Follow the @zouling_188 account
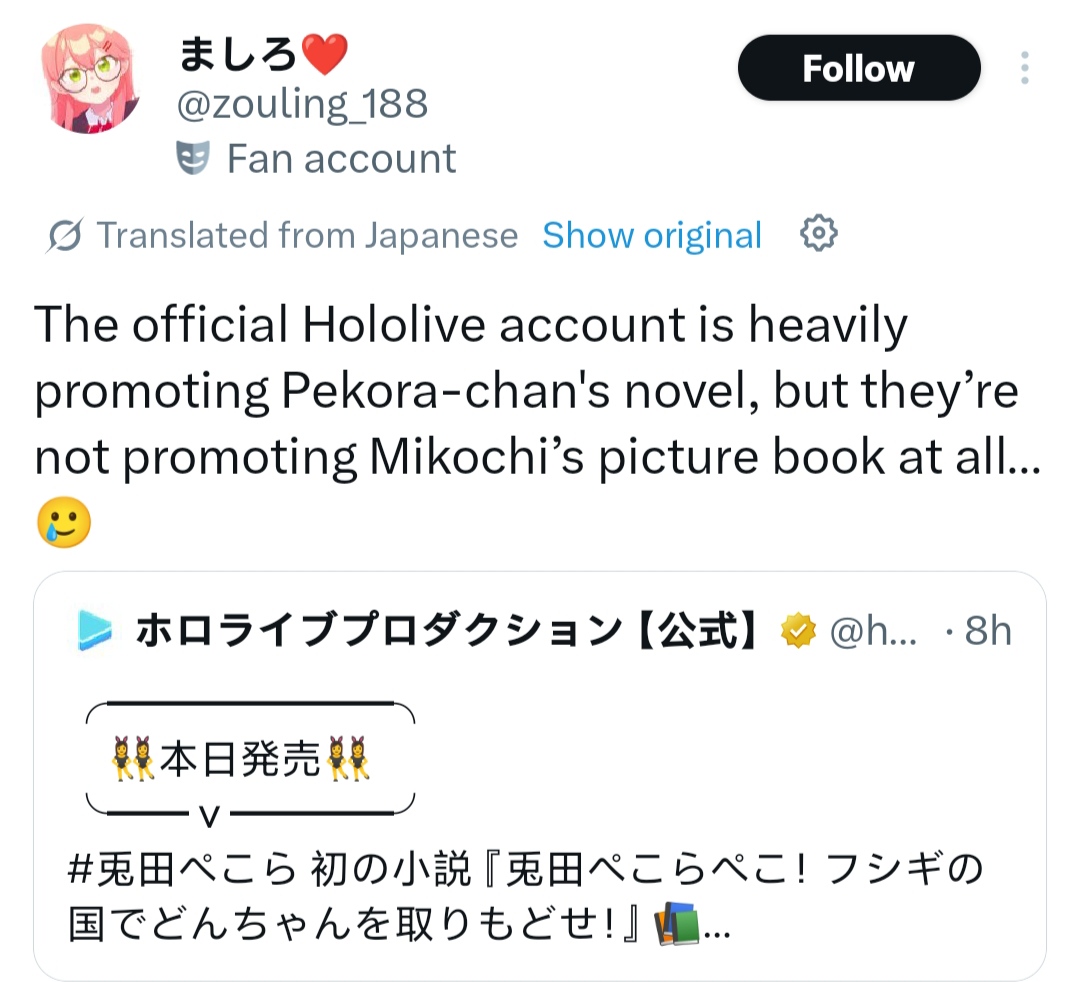 pyautogui.click(x=859, y=67)
